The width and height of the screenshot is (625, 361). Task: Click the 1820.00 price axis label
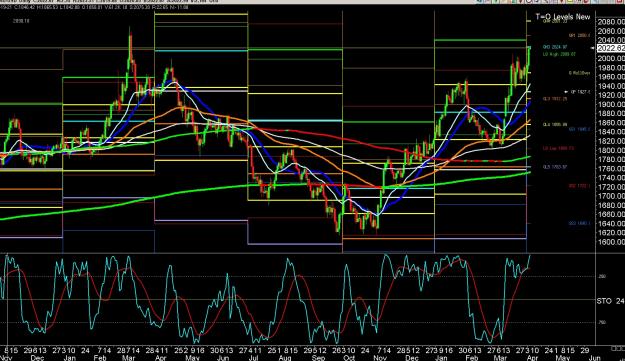611,141
